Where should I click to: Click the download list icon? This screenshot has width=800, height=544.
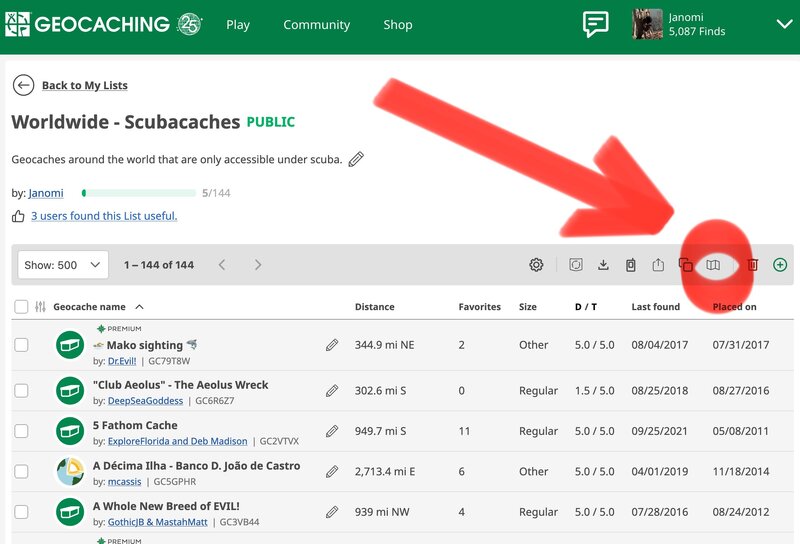603,265
